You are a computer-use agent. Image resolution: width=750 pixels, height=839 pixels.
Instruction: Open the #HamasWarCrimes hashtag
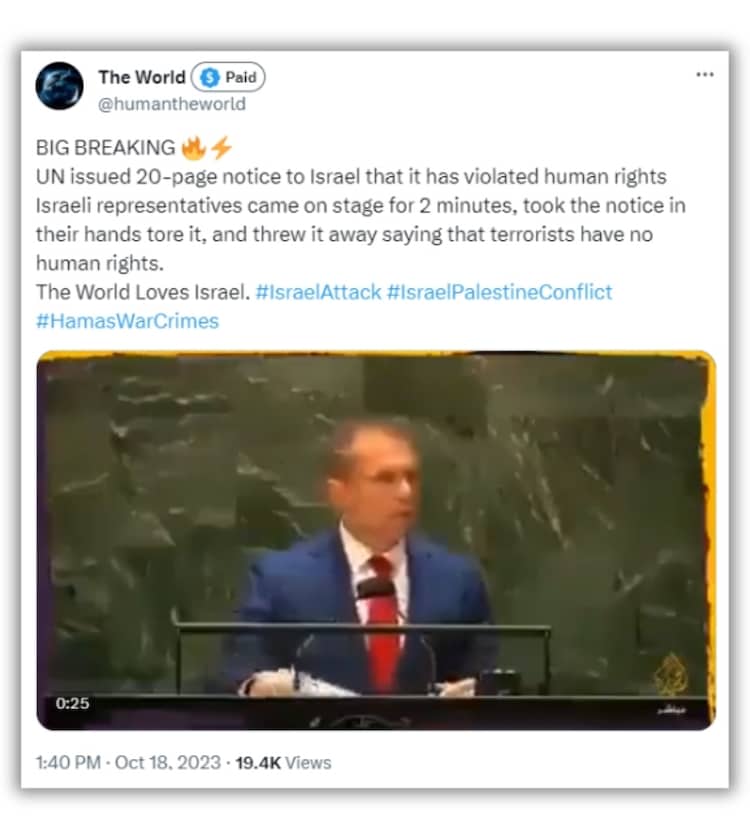127,321
